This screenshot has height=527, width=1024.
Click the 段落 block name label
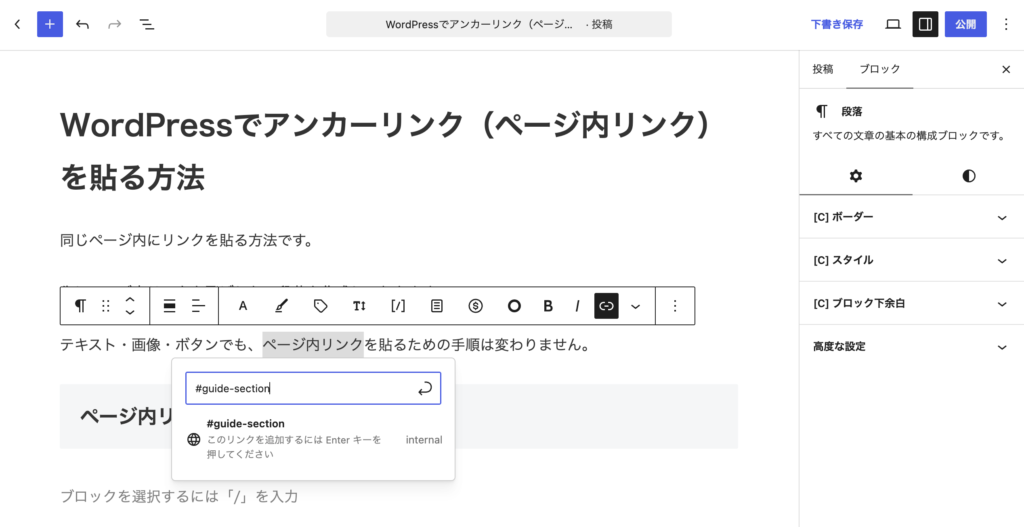852,112
